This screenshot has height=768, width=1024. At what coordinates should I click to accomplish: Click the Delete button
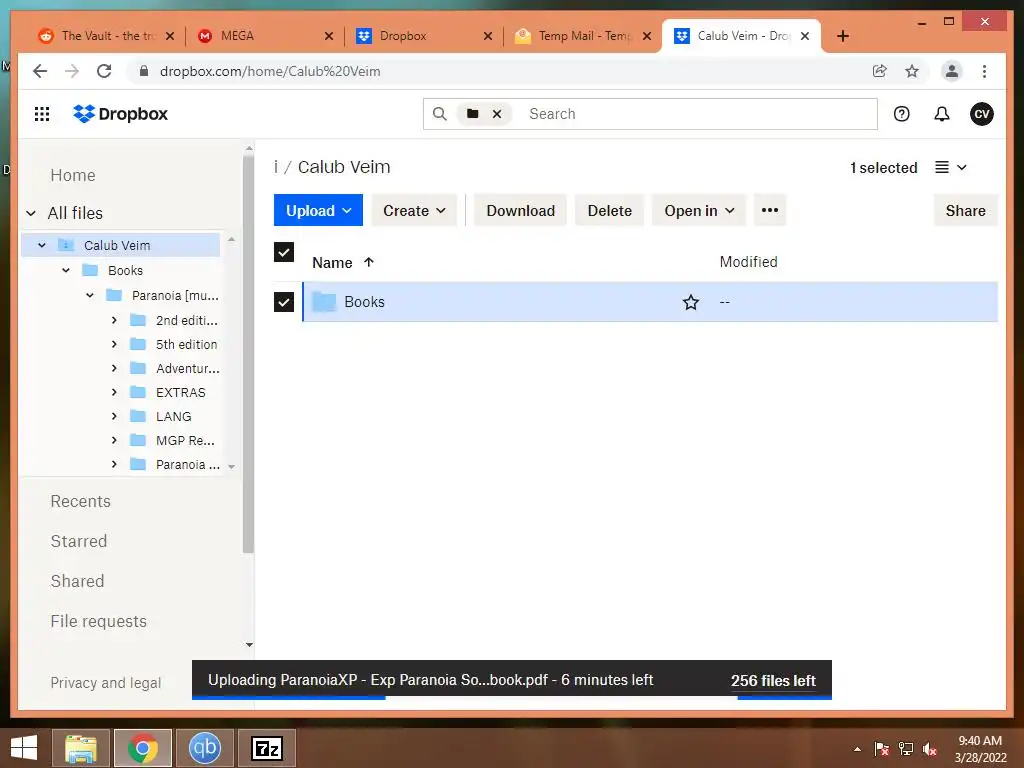[609, 210]
